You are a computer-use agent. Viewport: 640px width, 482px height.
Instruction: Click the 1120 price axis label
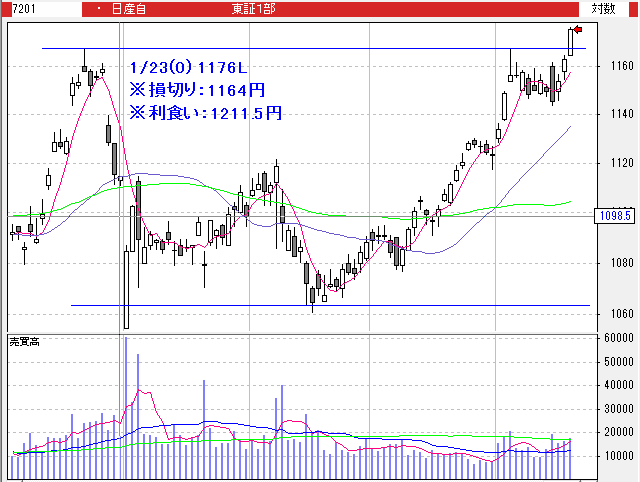click(620, 162)
